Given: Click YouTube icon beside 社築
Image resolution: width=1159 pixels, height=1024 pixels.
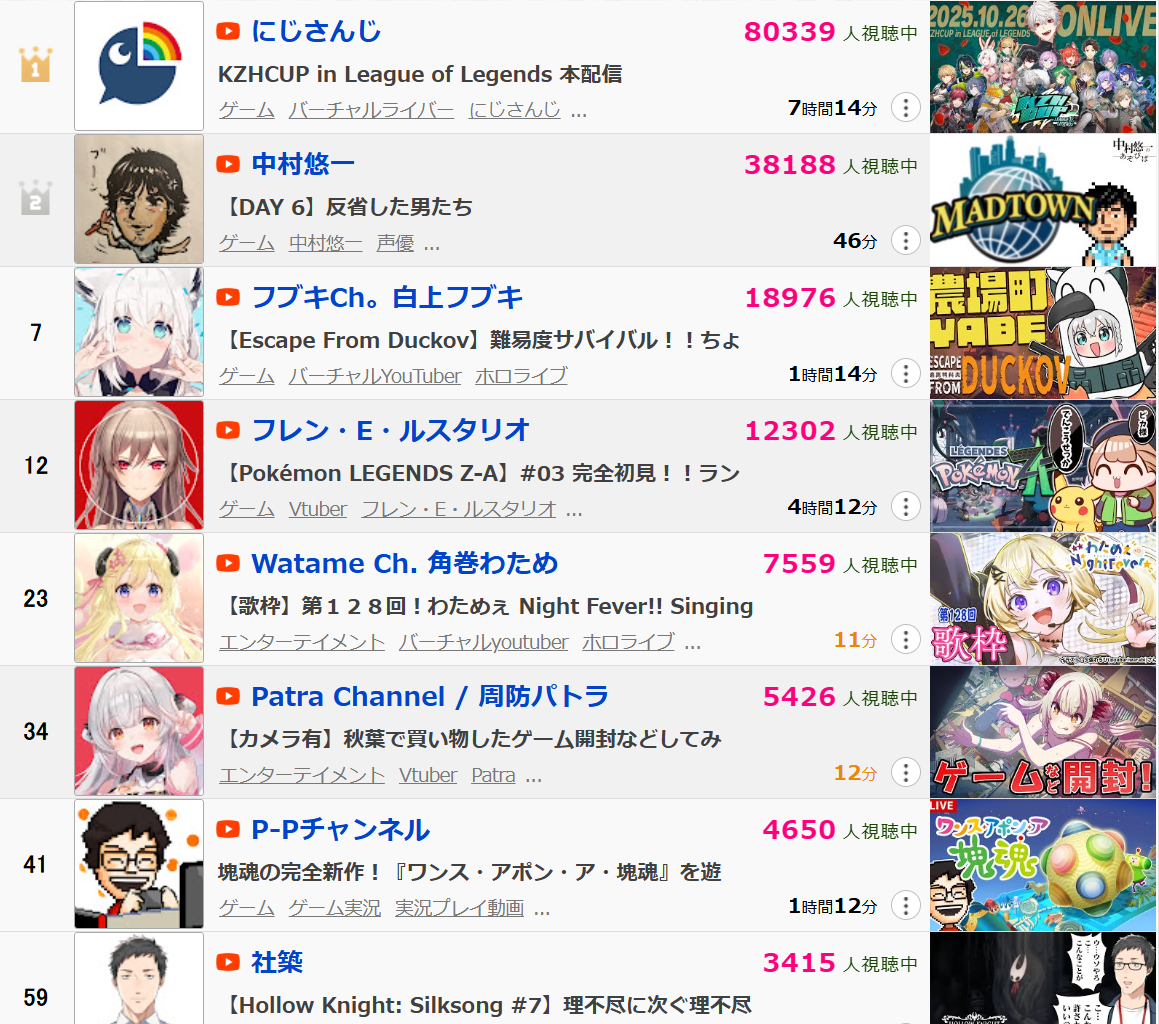Looking at the screenshot, I should click(228, 963).
